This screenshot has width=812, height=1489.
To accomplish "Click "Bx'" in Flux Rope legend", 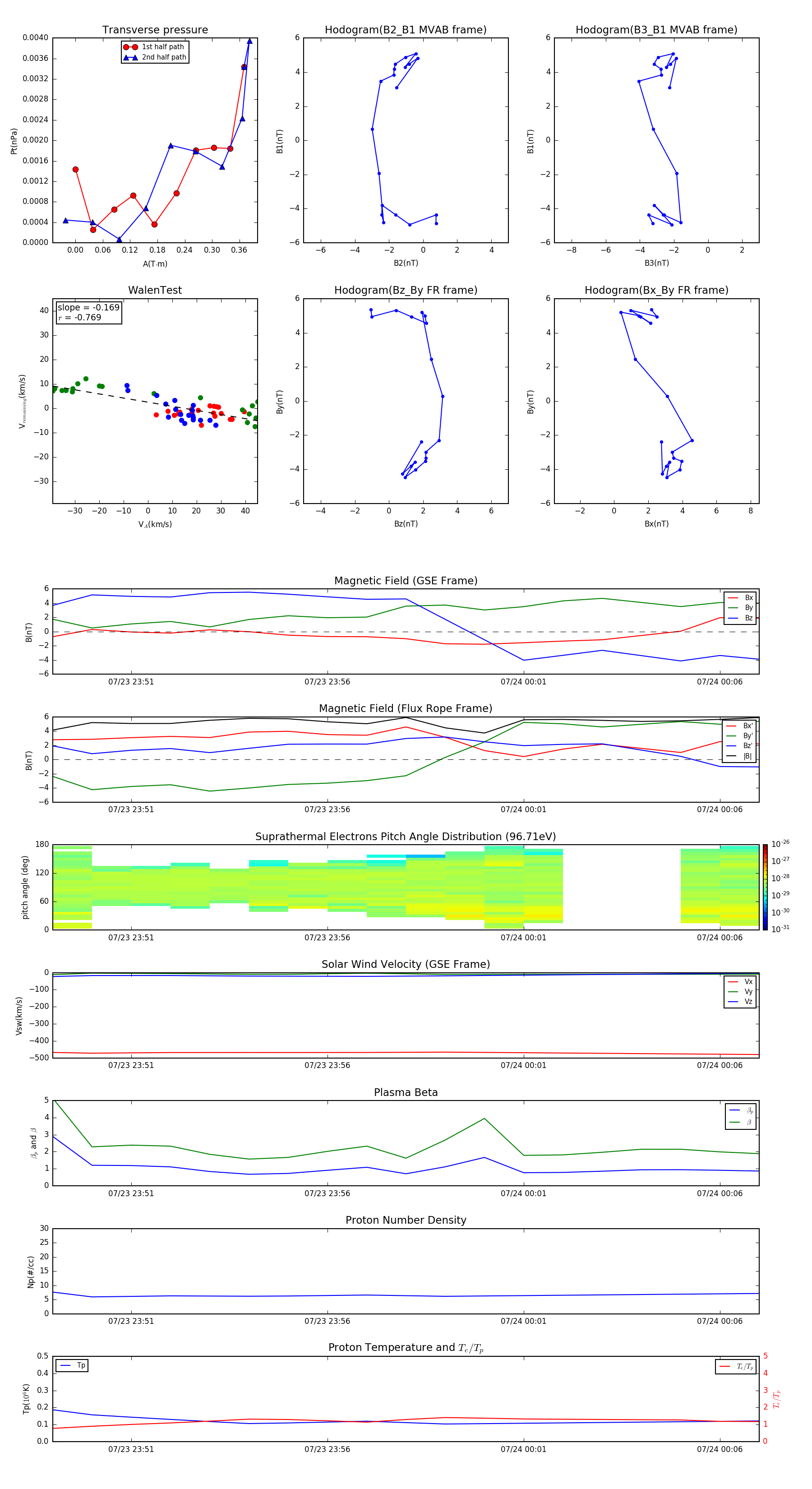I will click(740, 726).
